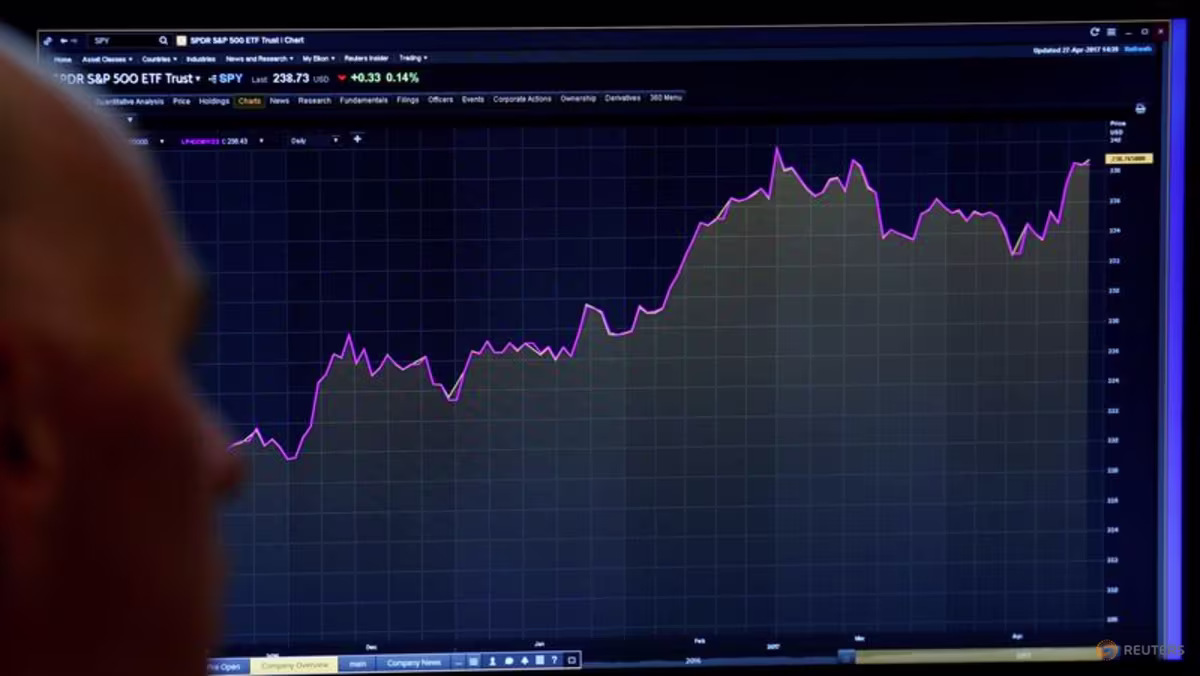Open the Home menu
This screenshot has width=1200, height=676.
(x=63, y=59)
